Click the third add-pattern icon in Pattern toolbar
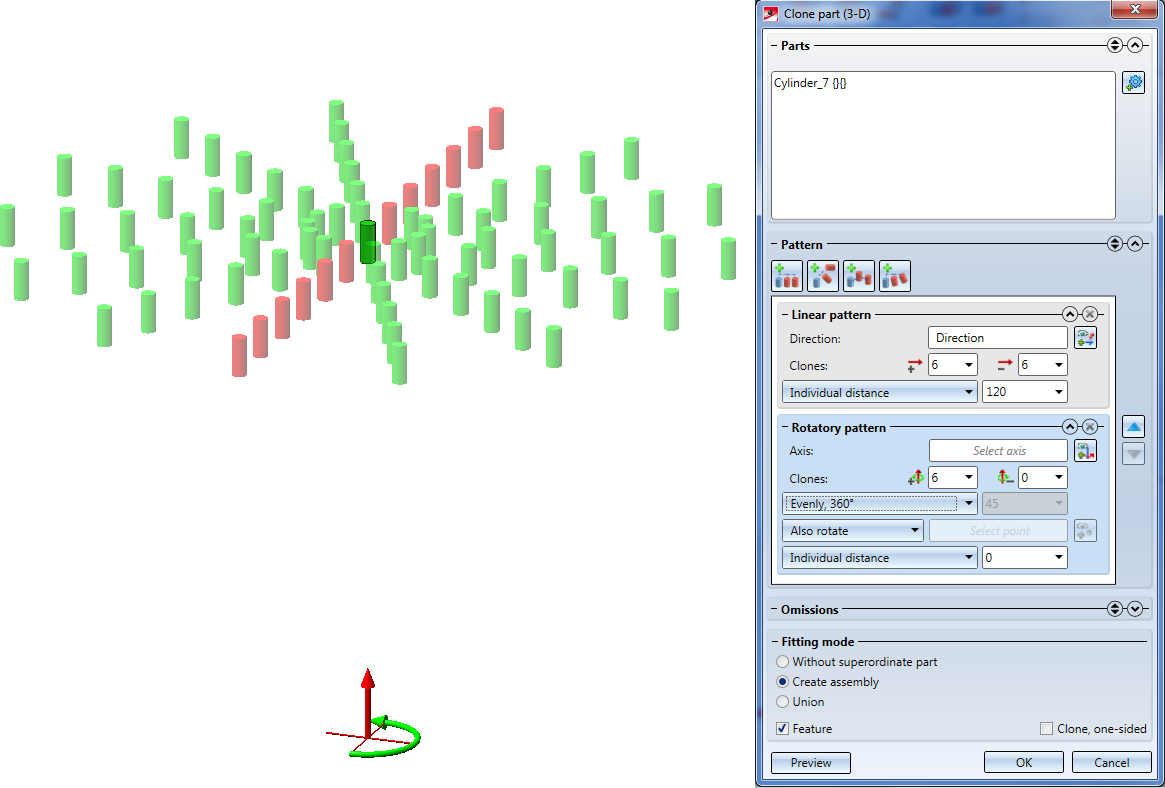 pyautogui.click(x=859, y=276)
